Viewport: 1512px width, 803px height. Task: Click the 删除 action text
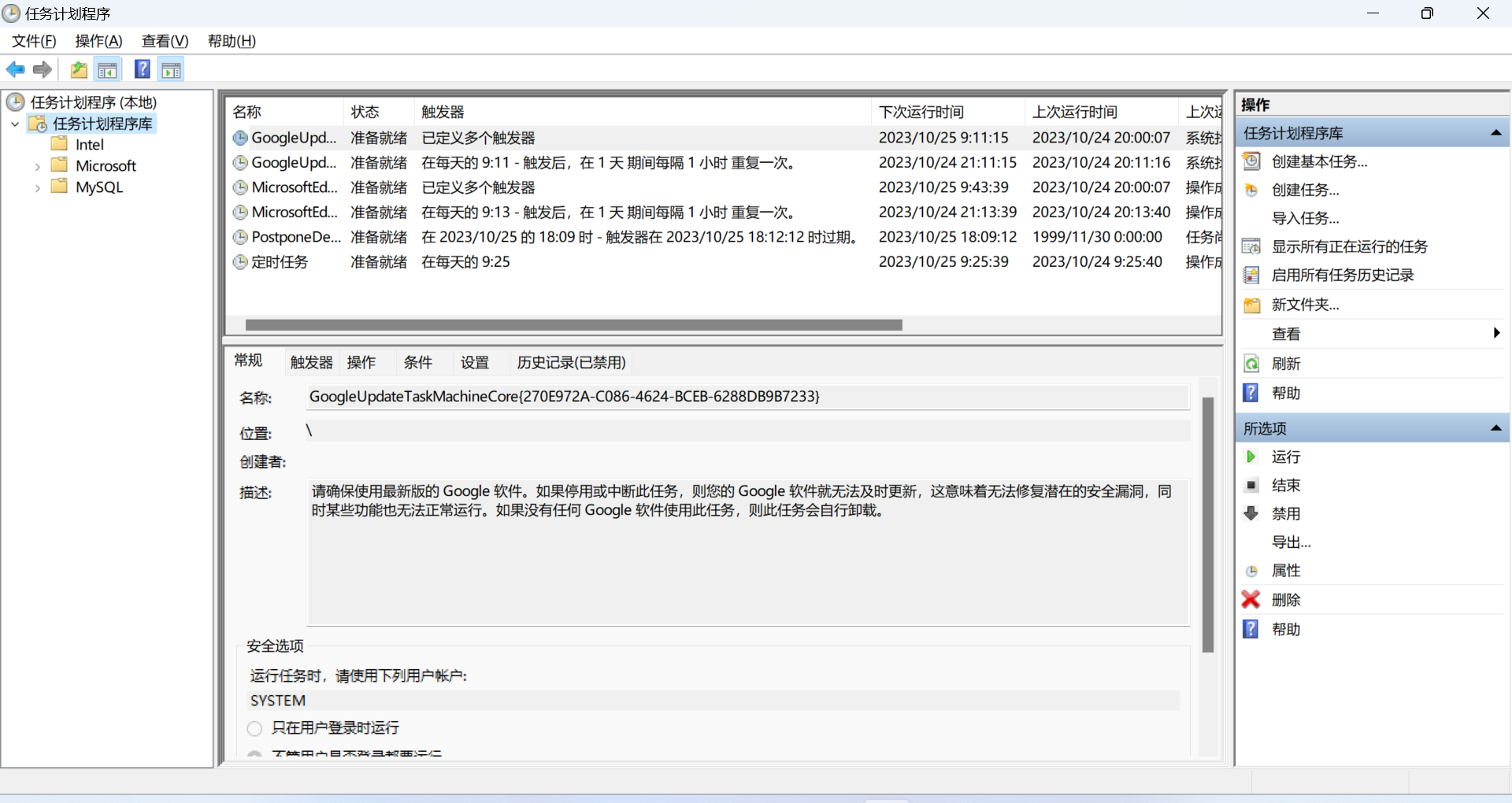pyautogui.click(x=1285, y=600)
